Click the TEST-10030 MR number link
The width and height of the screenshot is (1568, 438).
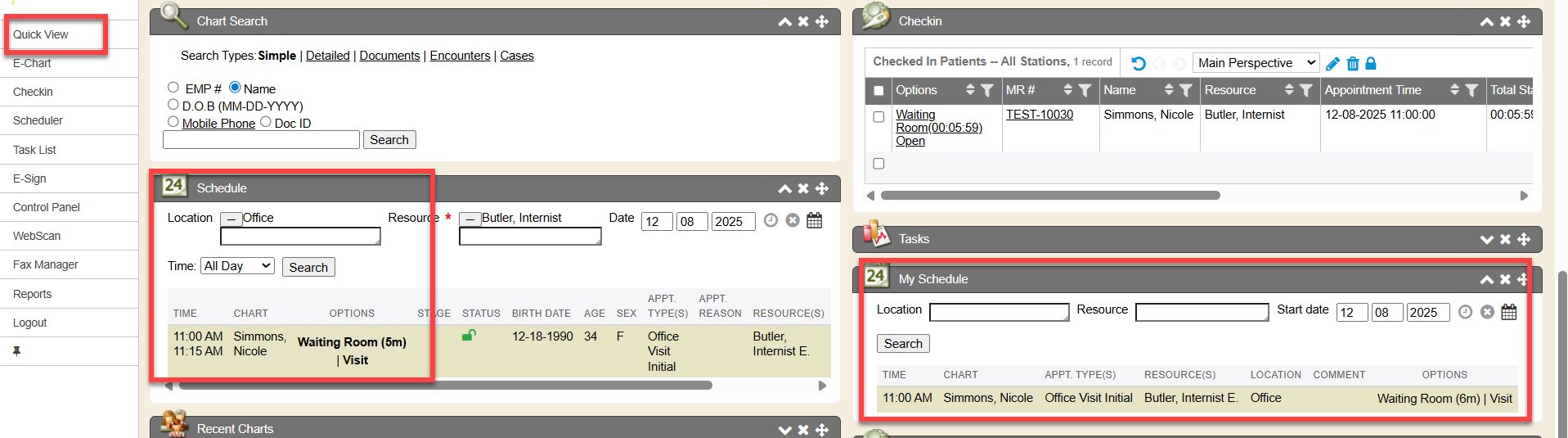tap(1039, 115)
